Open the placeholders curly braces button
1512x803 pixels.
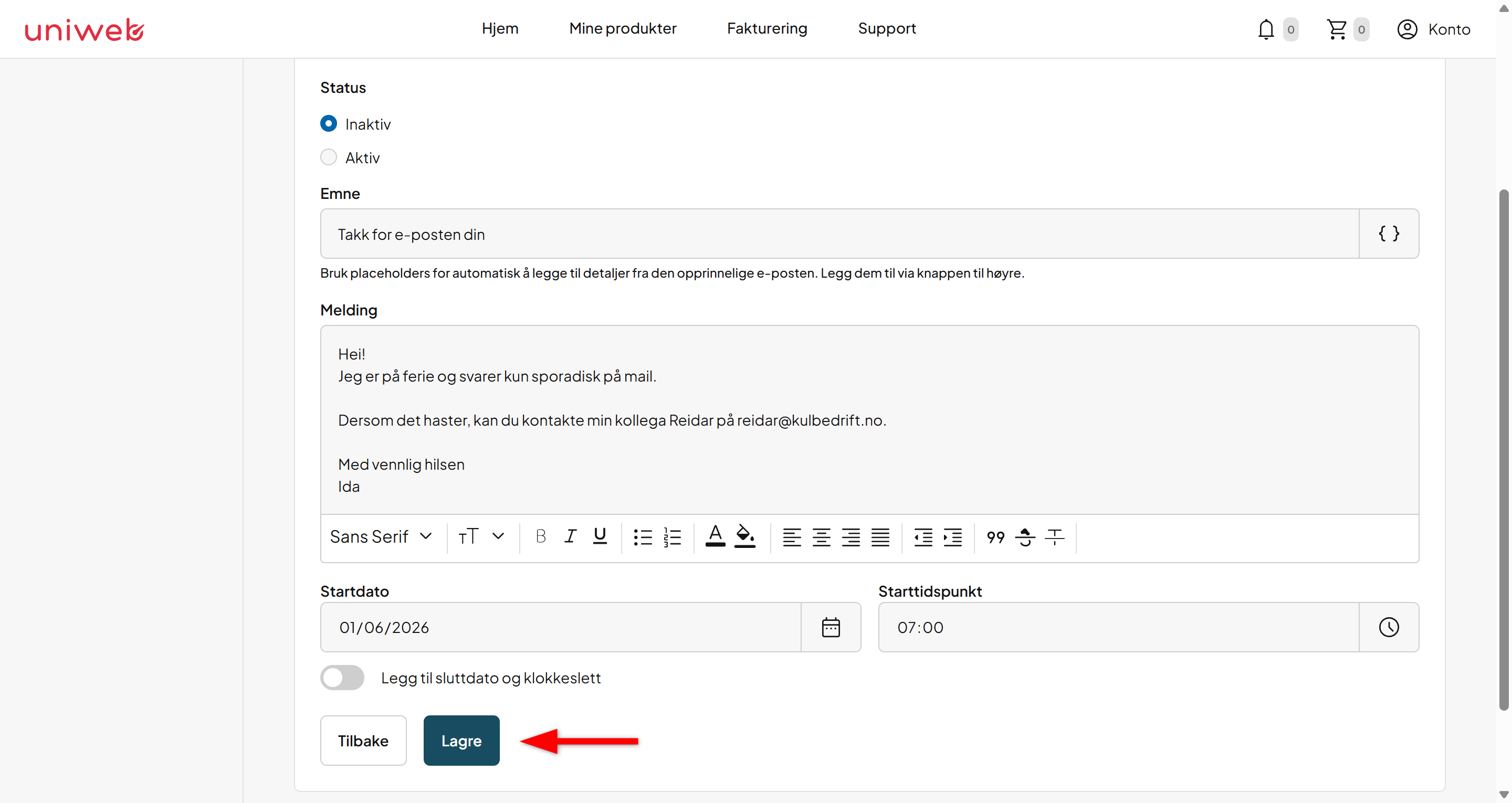(1389, 234)
